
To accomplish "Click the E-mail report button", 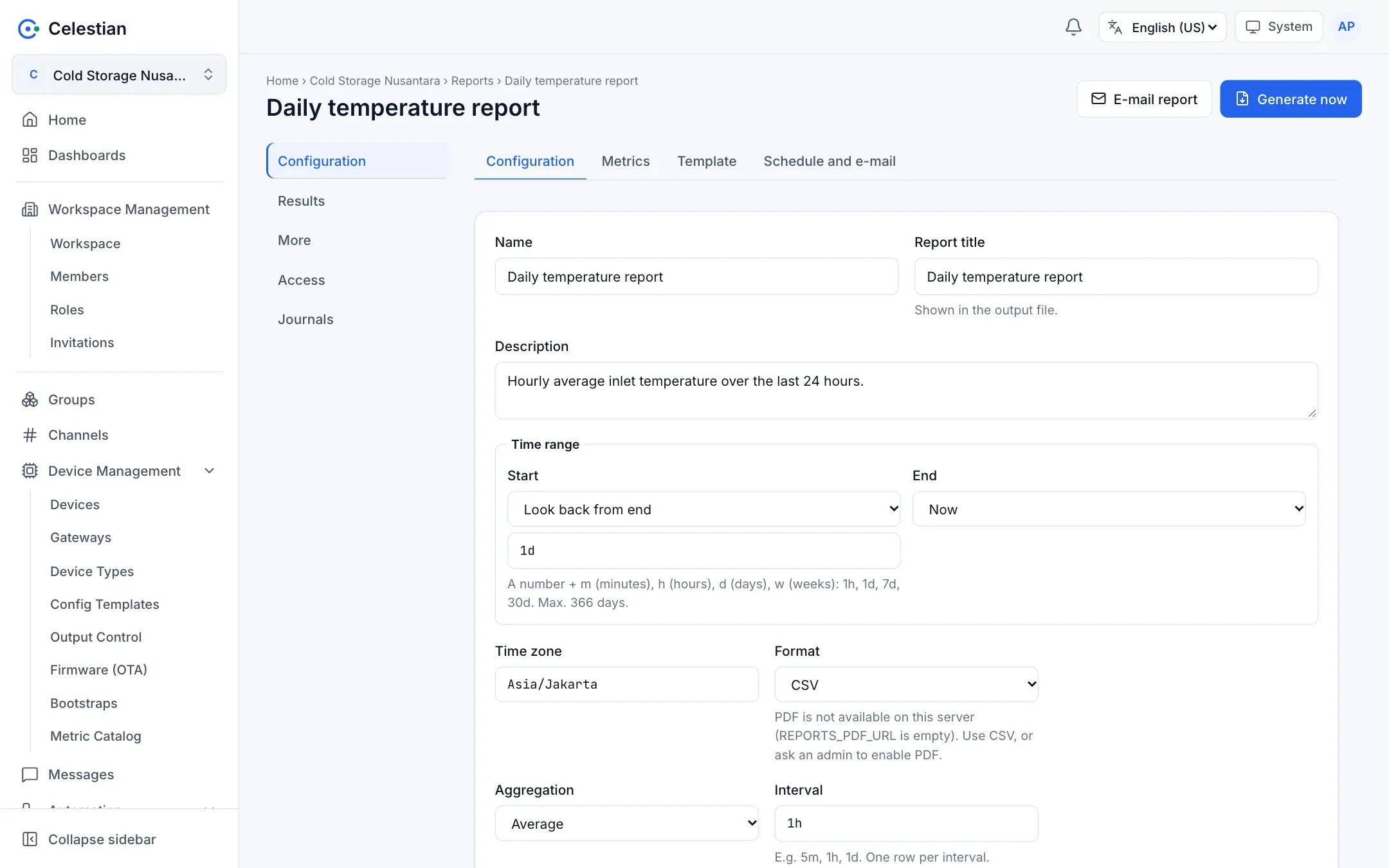I will point(1144,99).
